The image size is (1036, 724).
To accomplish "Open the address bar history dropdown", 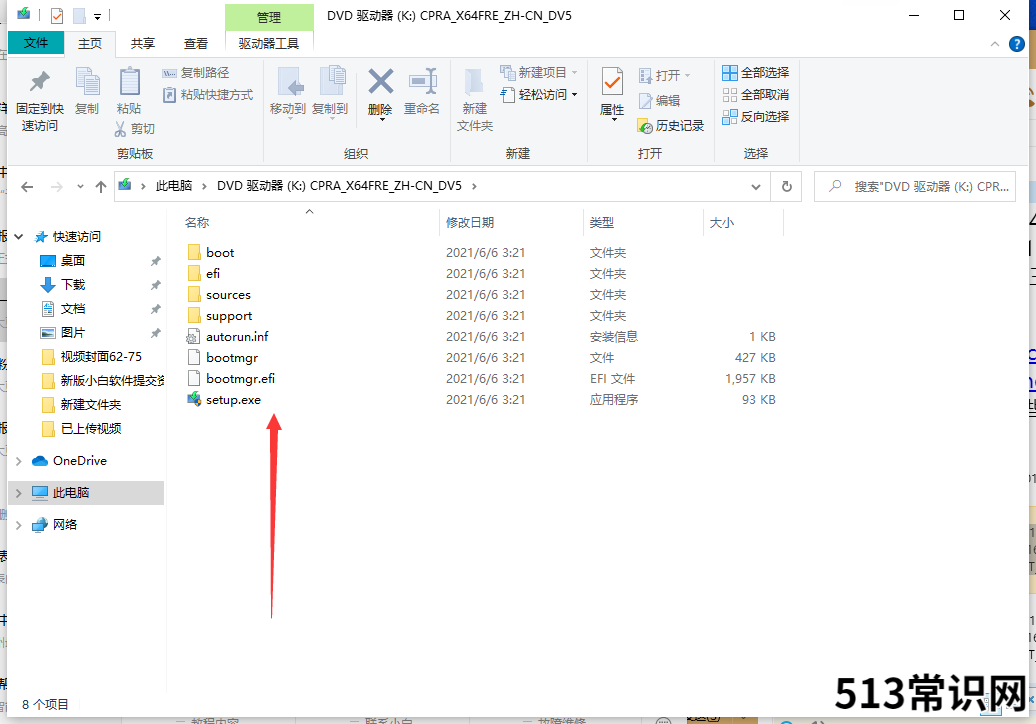I will coord(756,187).
